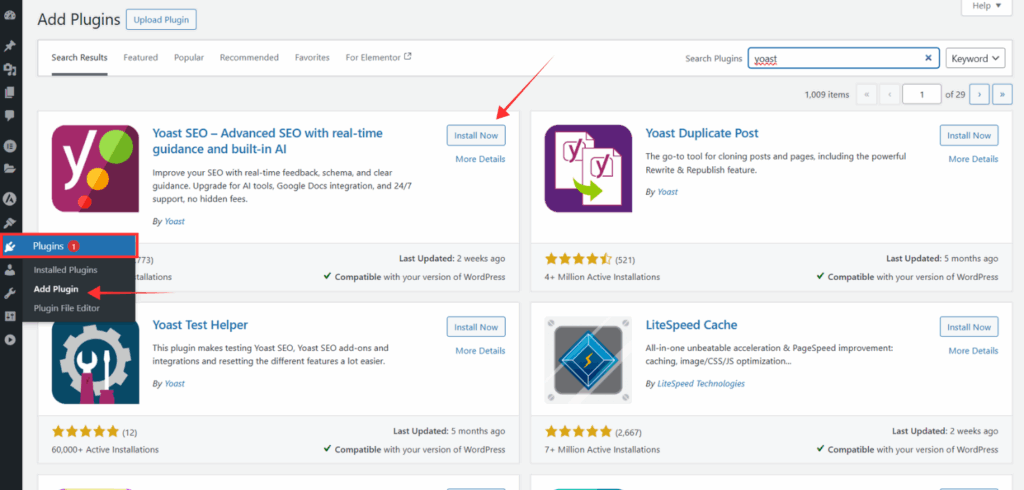Click the LiteSpeed Cache star rating
The height and width of the screenshot is (490, 1024).
click(x=578, y=432)
